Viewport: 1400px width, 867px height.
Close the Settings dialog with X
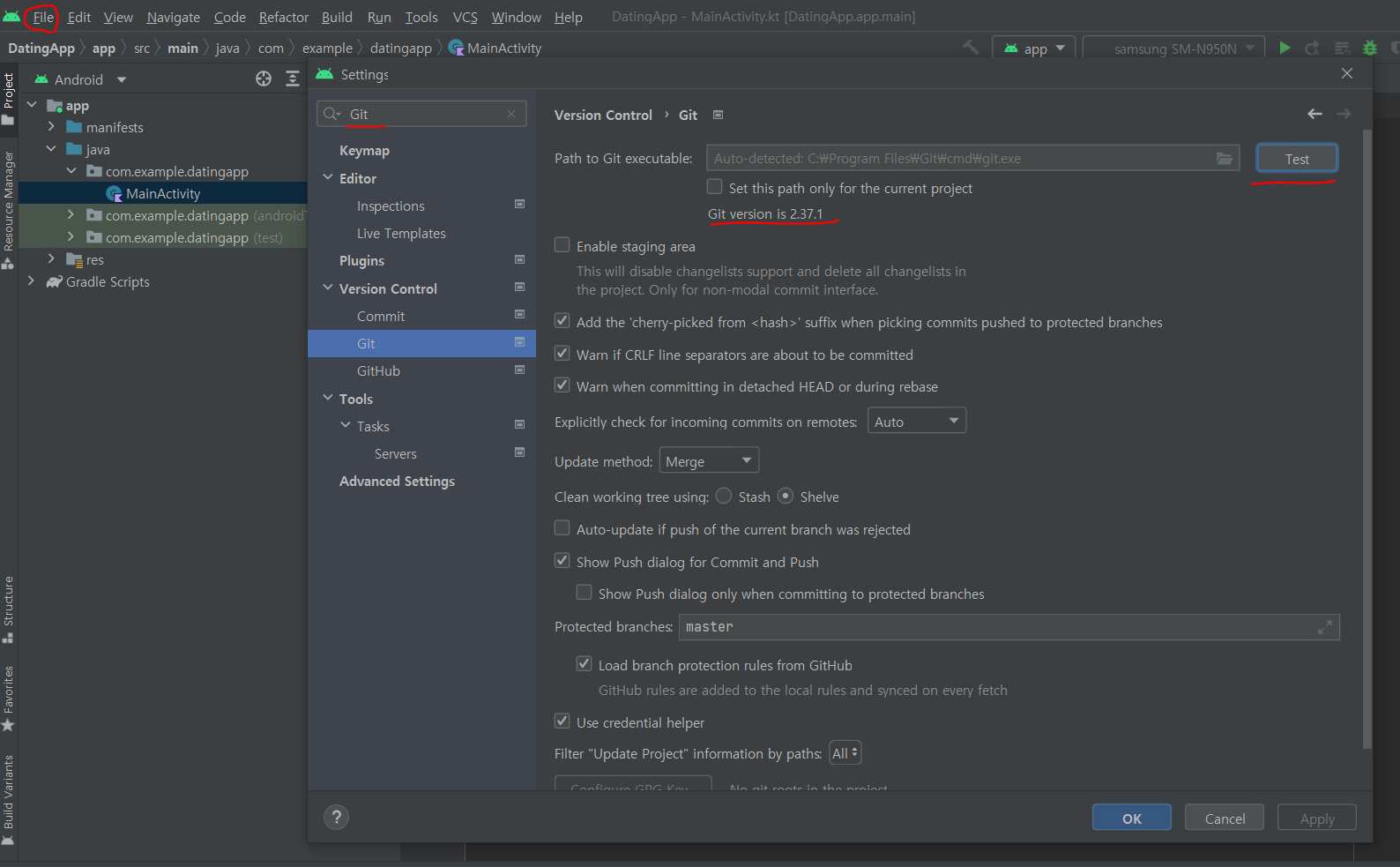point(1347,73)
